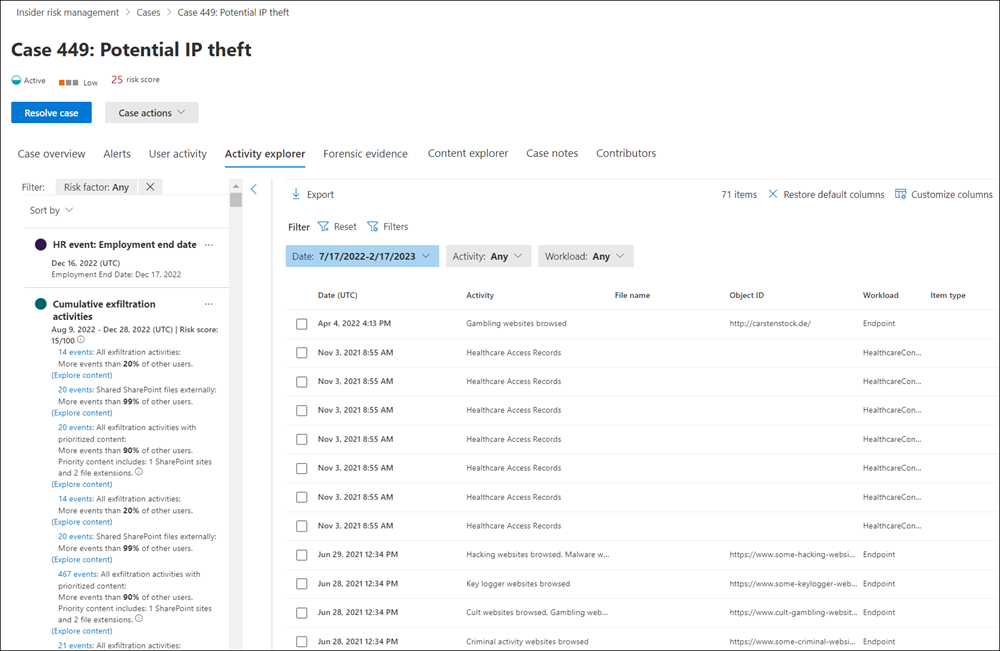This screenshot has height=651, width=1000.
Task: Tick the first Healthcare Access Records row checkbox
Action: coord(301,352)
